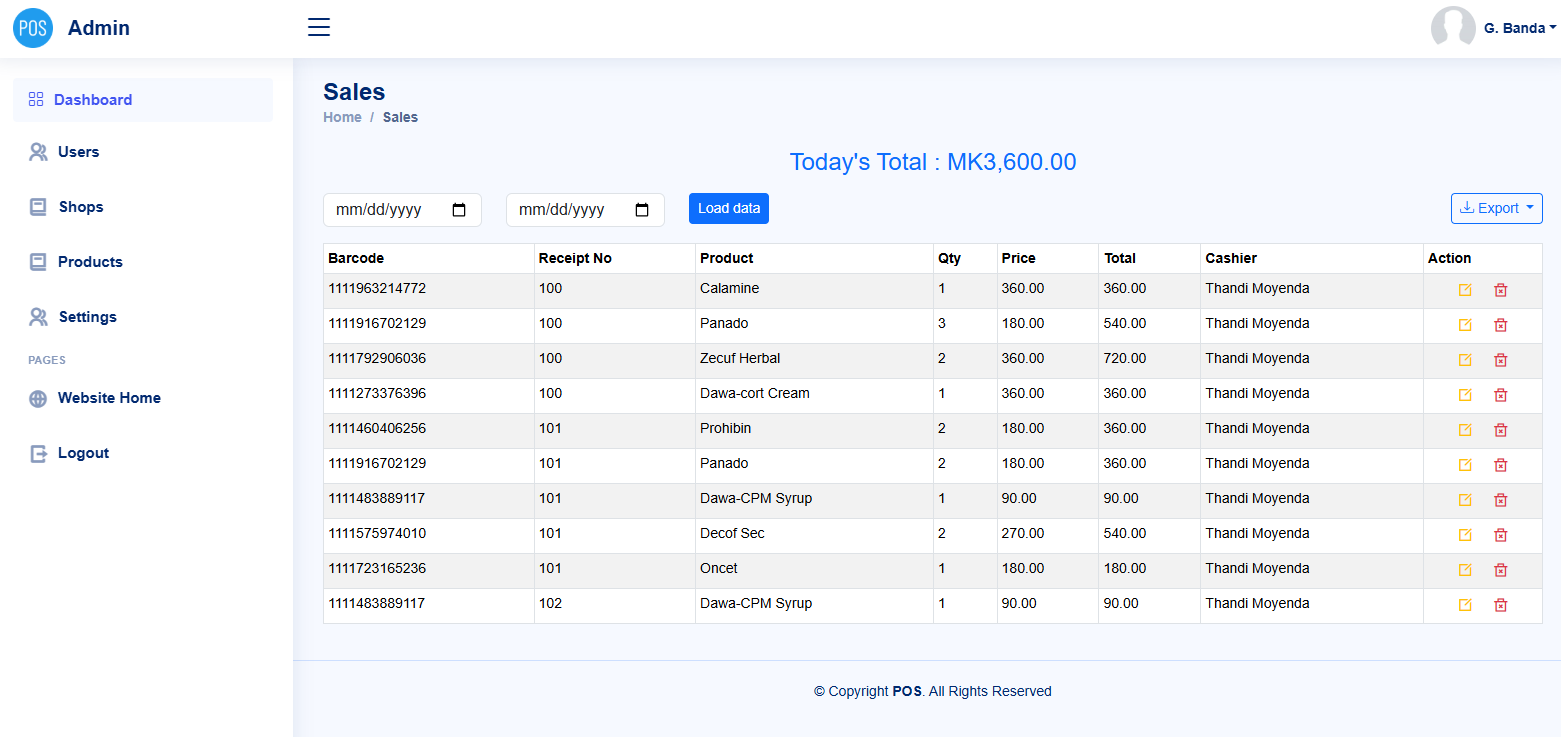Open Shops from the sidebar
Screen dimensions: 1561x737
tap(80, 207)
